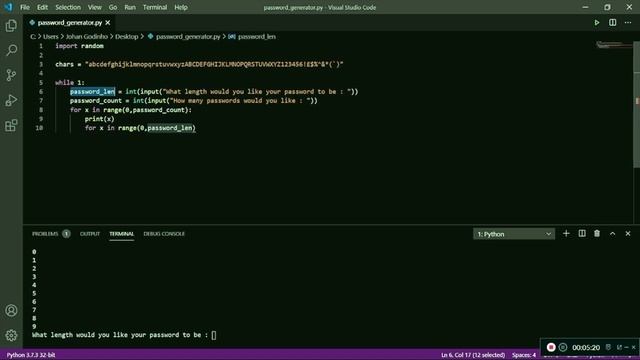Viewport: 640px width, 360px height.
Task: Create a new terminal with plus icon
Action: pos(566,233)
